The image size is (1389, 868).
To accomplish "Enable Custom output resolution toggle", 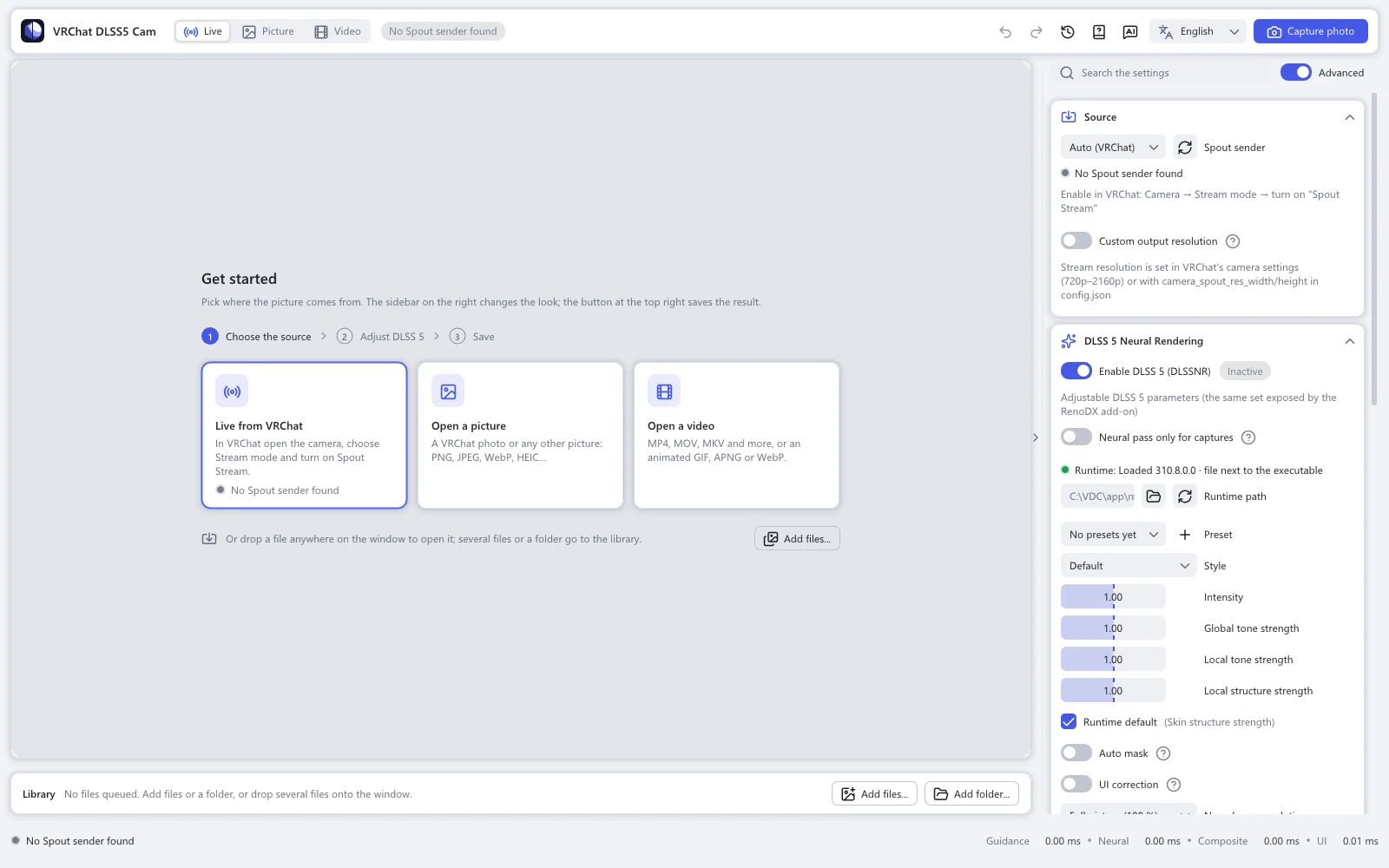I will (x=1076, y=241).
